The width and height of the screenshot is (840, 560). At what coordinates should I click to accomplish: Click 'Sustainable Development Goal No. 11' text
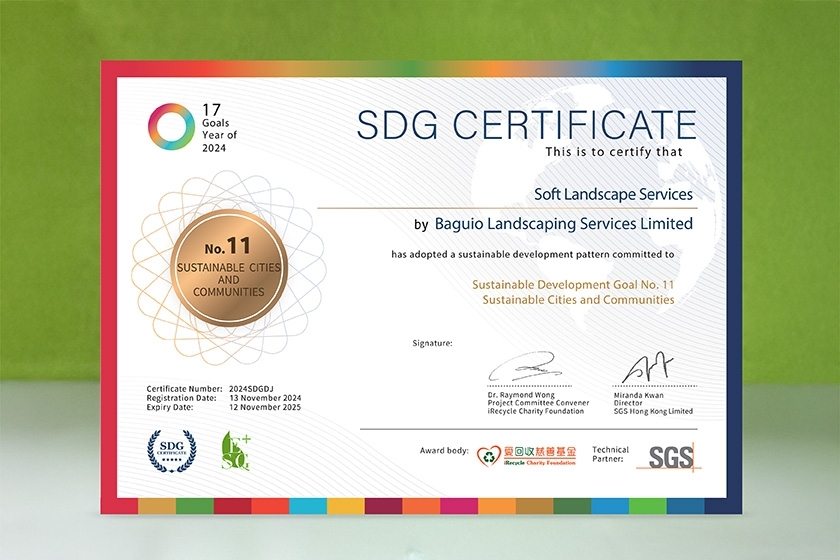[573, 285]
